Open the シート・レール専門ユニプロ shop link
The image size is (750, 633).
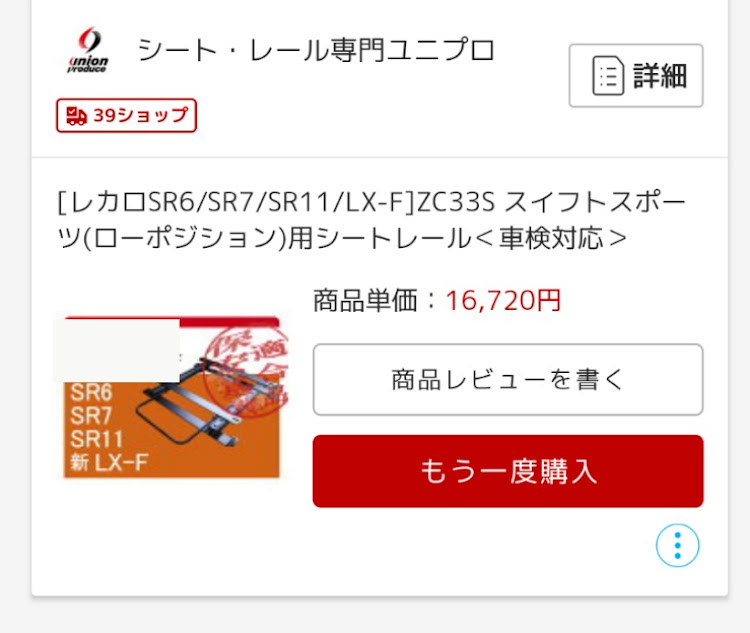pyautogui.click(x=316, y=50)
